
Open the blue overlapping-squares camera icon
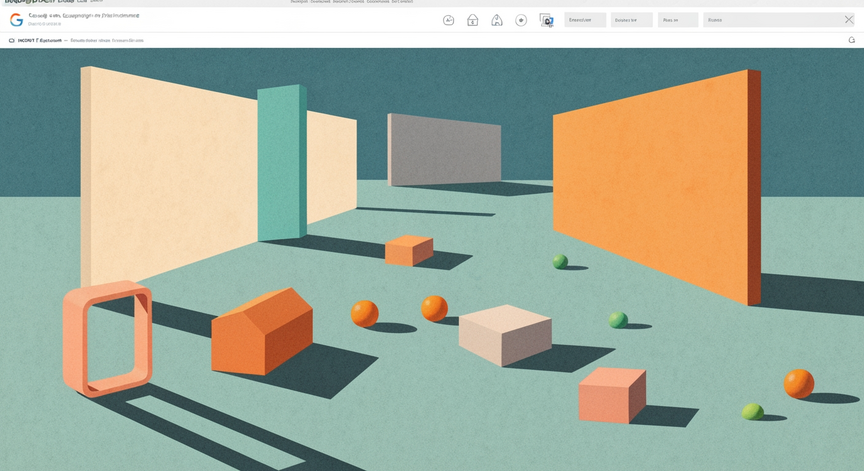click(x=546, y=20)
